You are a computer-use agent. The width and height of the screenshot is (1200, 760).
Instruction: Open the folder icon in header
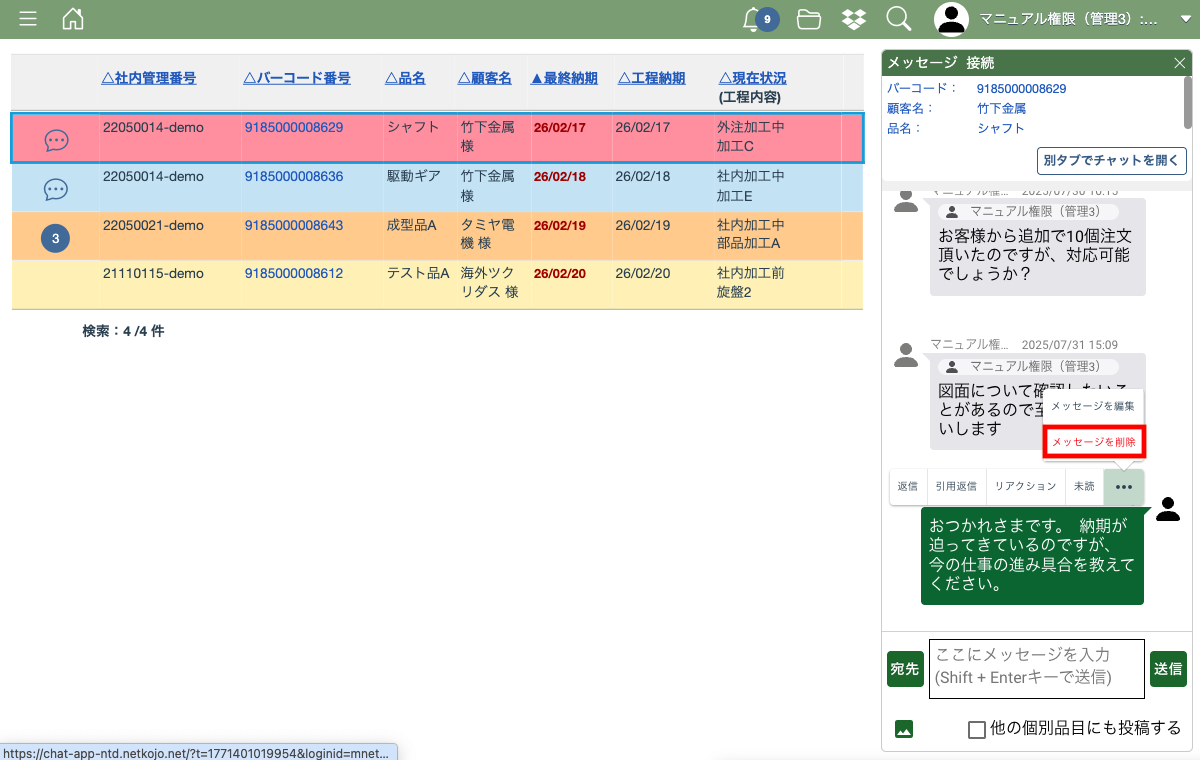click(x=809, y=19)
